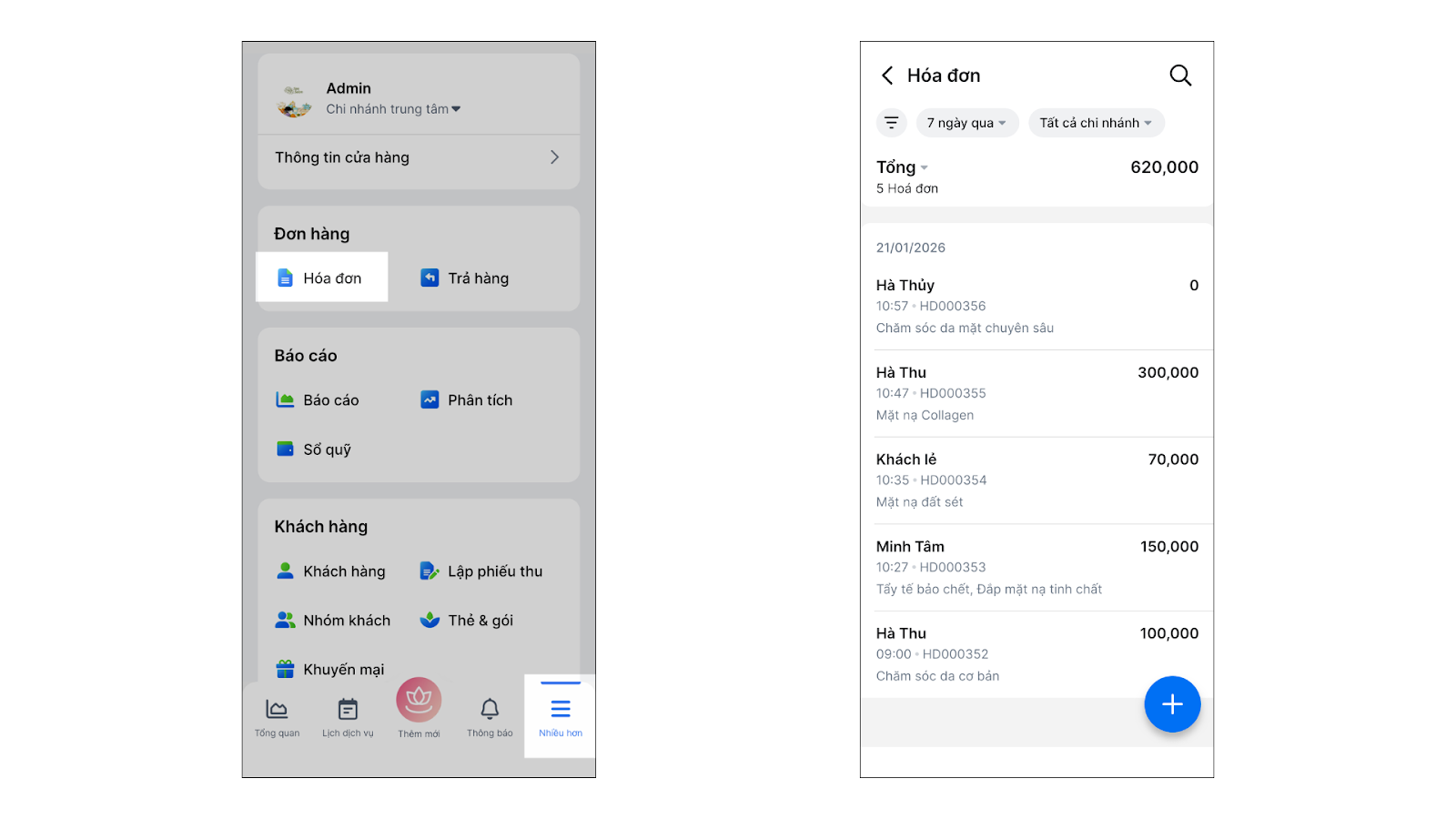Viewport: 1456px width, 819px height.
Task: Open invoice HD000355 for Hà Thu
Action: coord(1036,393)
